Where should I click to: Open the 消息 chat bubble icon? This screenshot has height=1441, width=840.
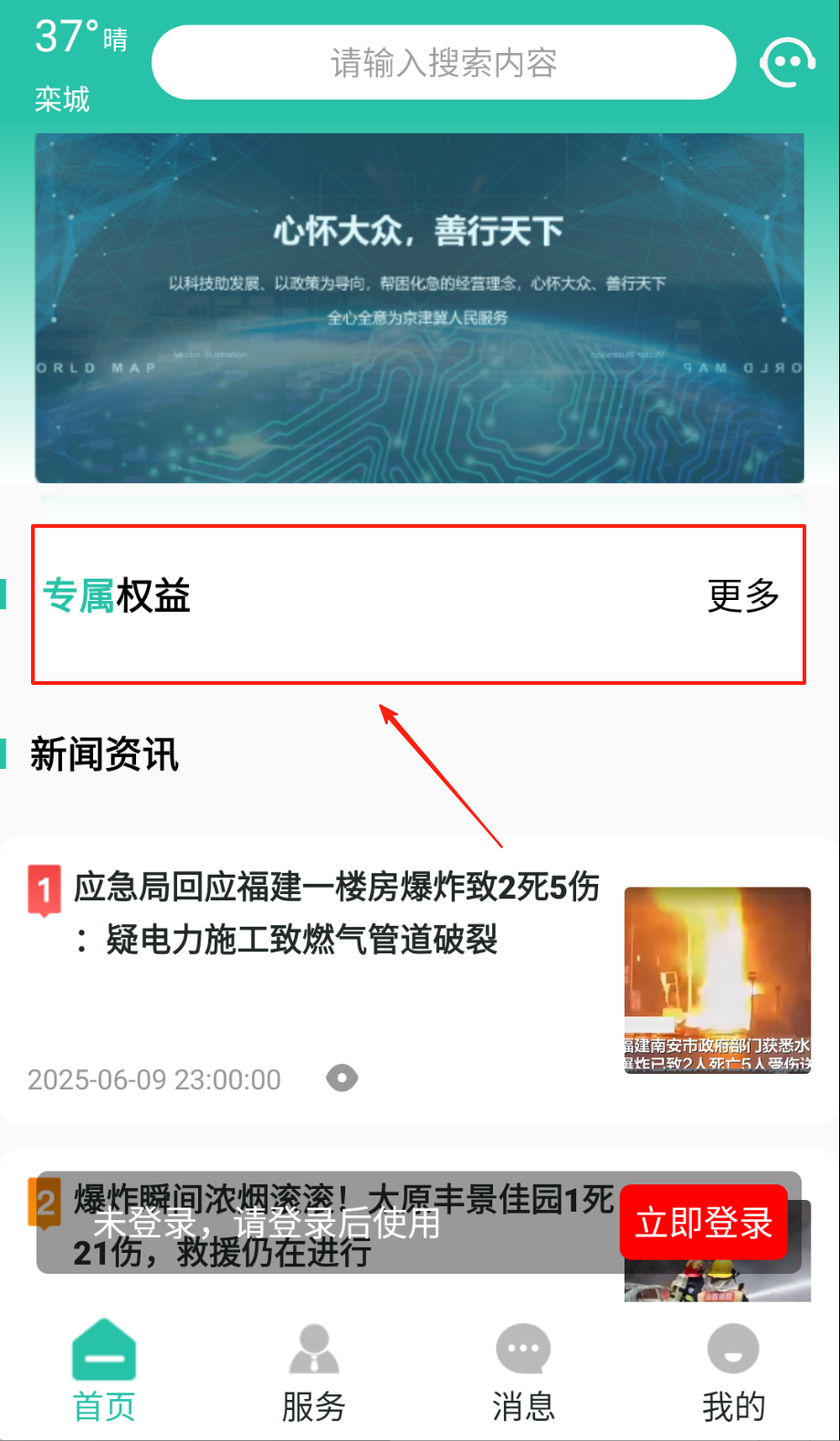(523, 1350)
